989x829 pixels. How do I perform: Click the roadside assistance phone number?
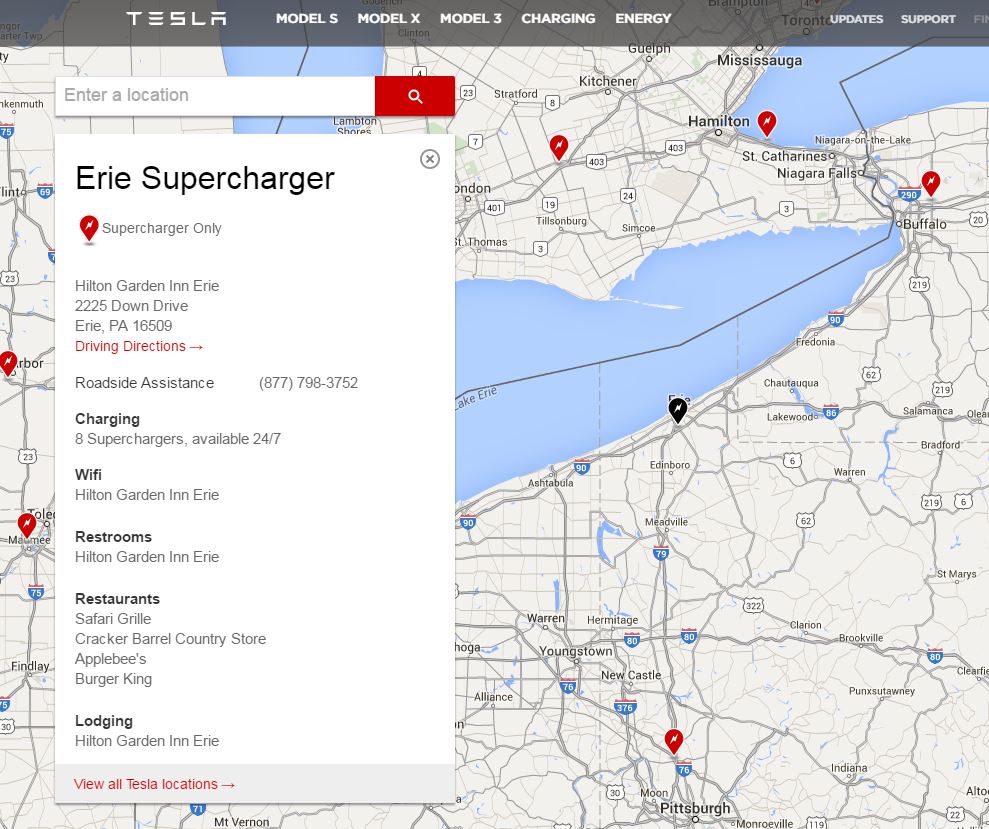[308, 383]
